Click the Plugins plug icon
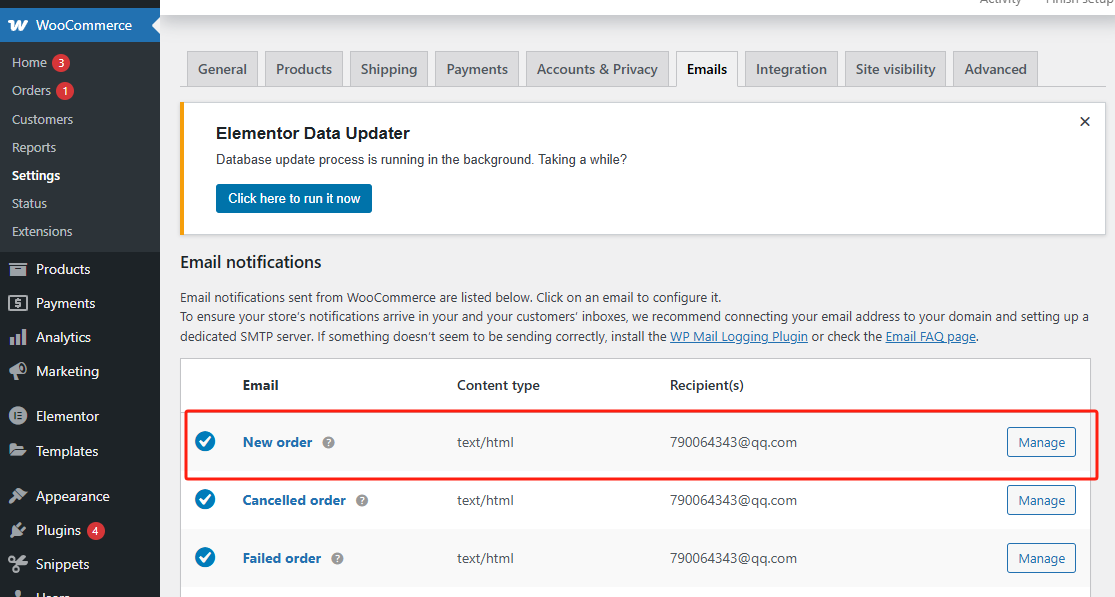 18,530
